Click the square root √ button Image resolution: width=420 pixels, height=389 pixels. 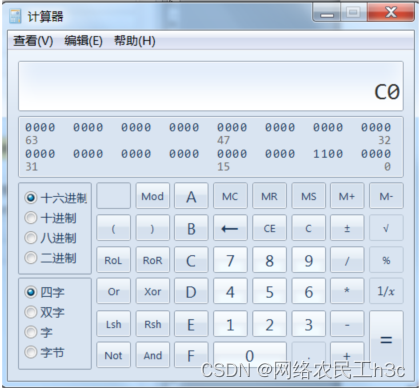pos(386,228)
